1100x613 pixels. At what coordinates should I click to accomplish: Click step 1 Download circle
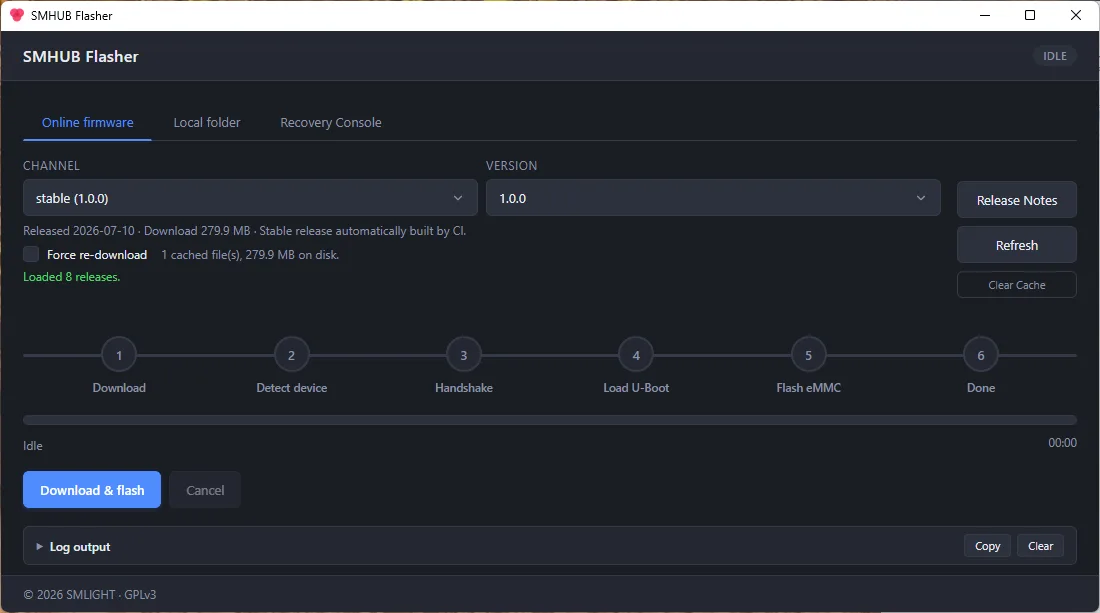119,355
